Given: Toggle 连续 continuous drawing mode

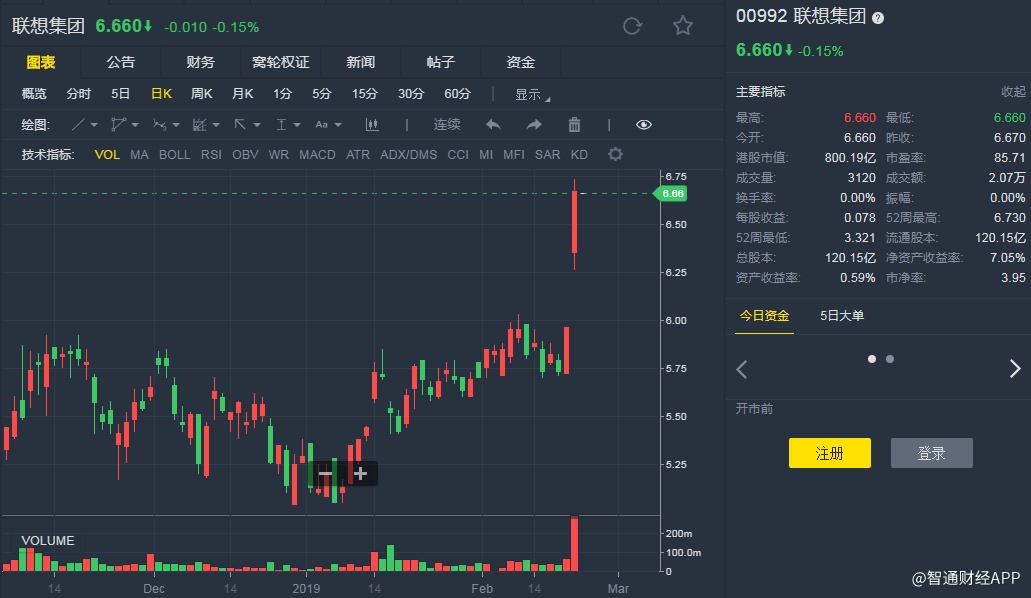Looking at the screenshot, I should [x=446, y=124].
